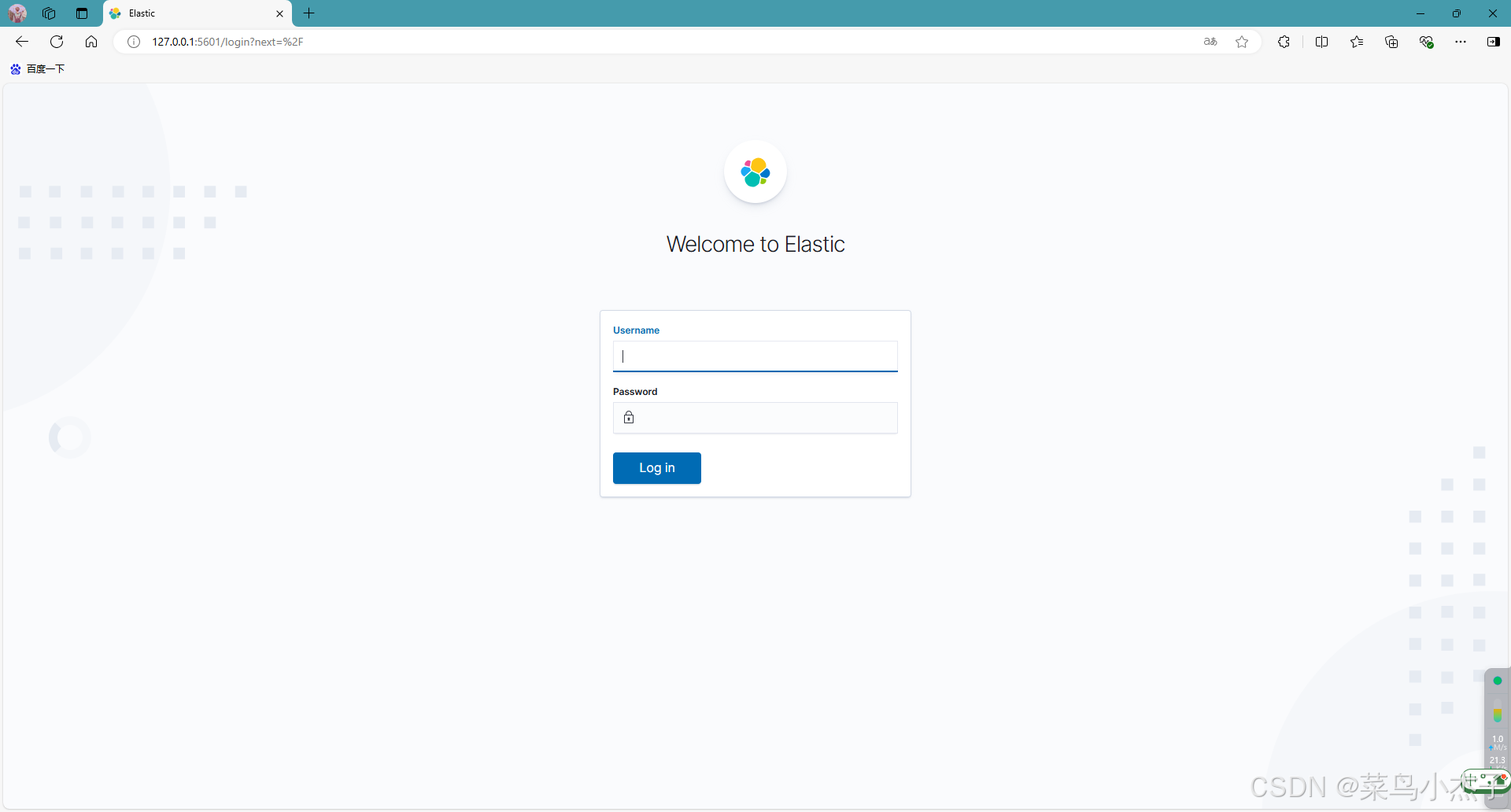Screen dimensions: 1511x812
Task: Open browser essentials heart icon
Action: tap(1426, 42)
